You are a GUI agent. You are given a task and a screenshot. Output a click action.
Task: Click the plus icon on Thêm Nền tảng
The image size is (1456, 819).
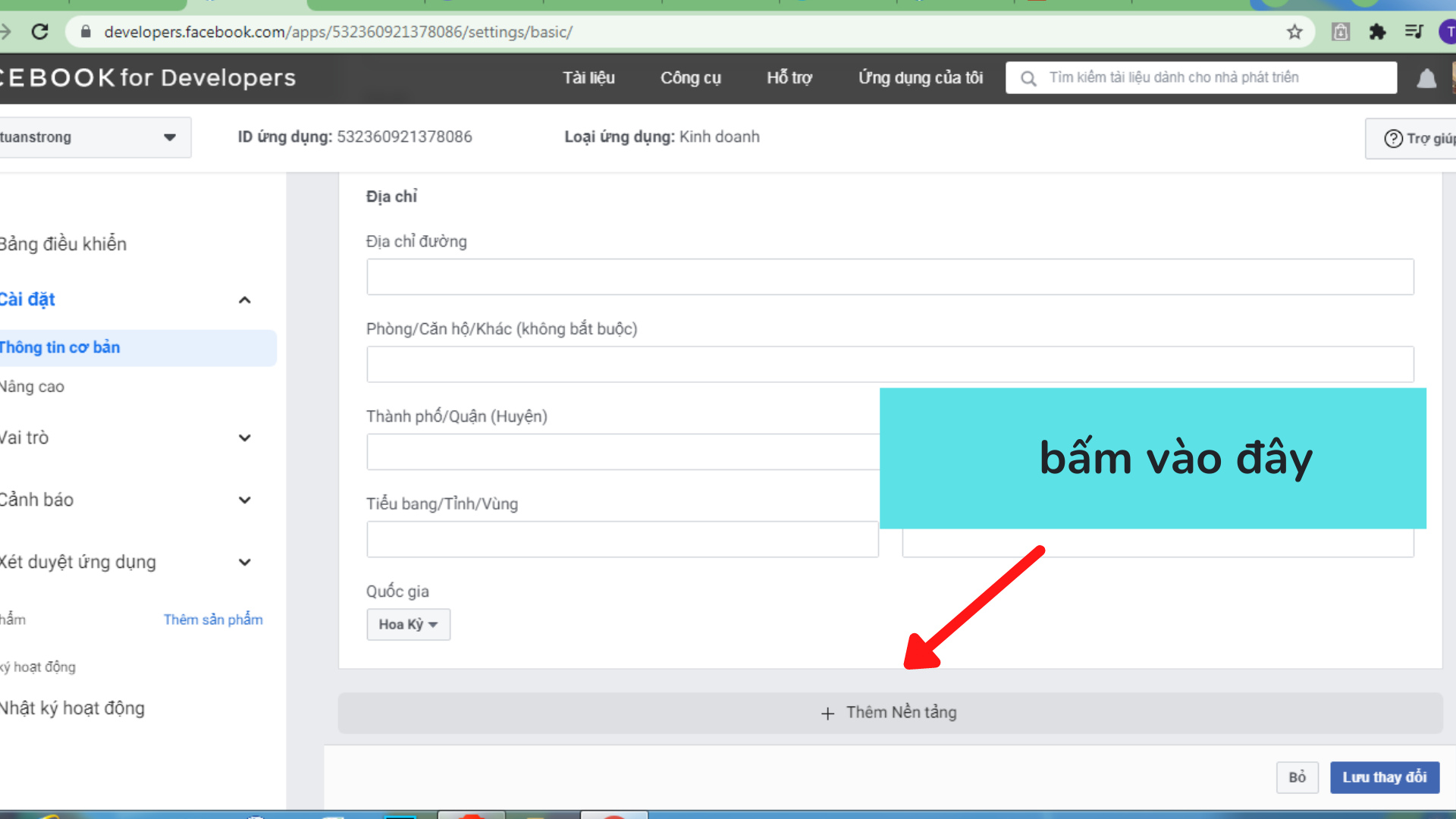pyautogui.click(x=827, y=713)
